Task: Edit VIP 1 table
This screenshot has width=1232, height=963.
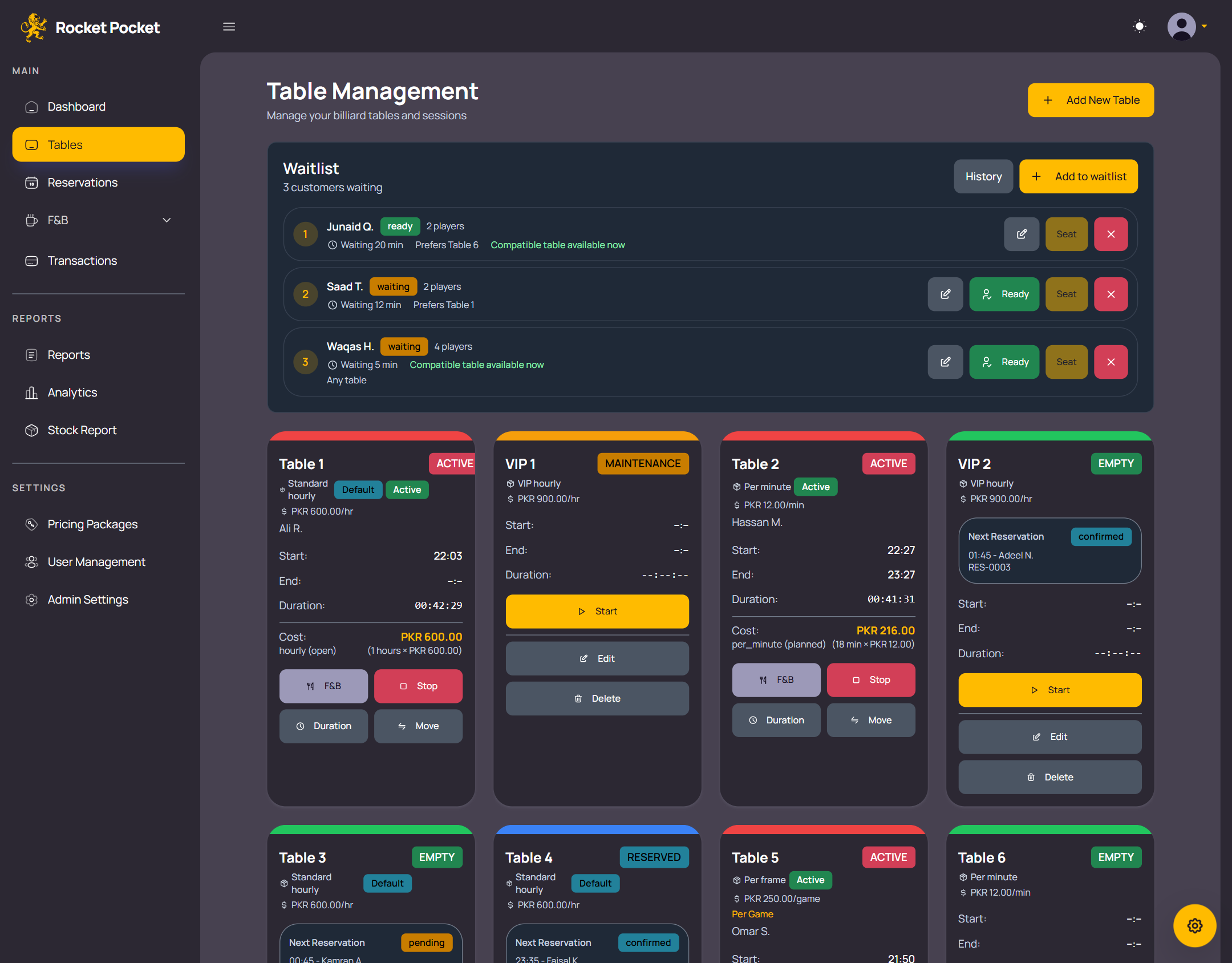Action: (597, 658)
